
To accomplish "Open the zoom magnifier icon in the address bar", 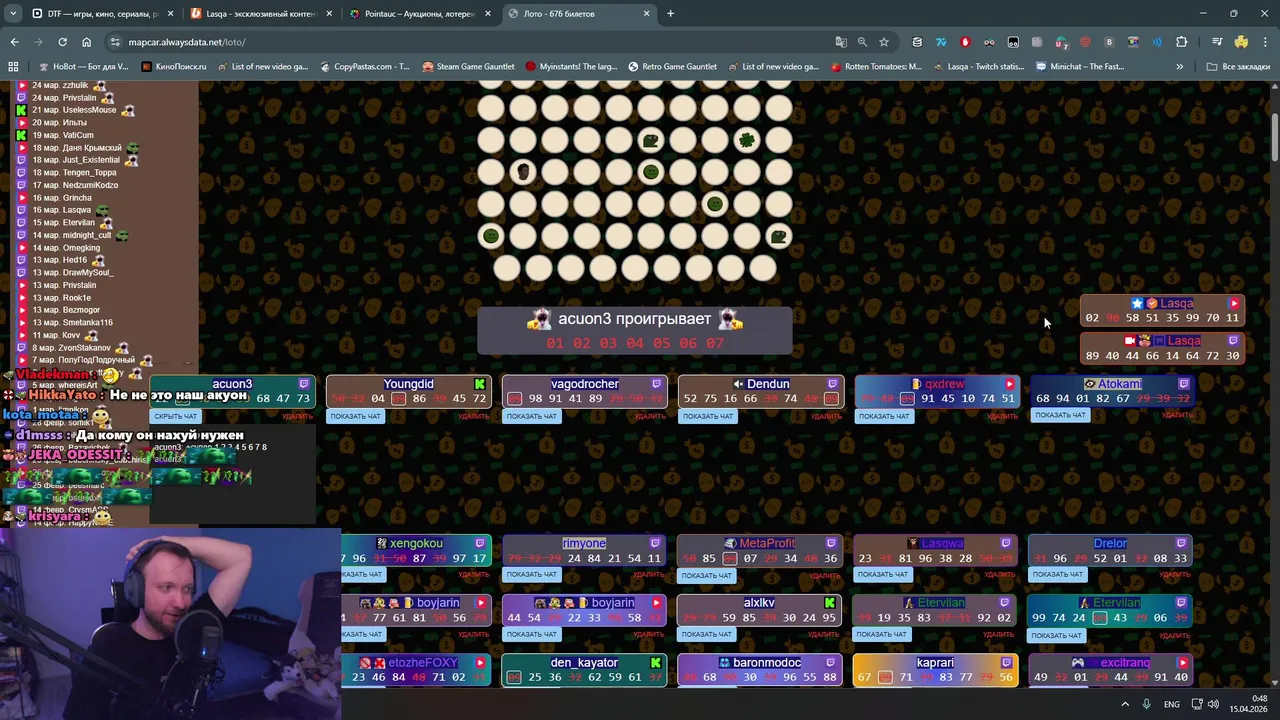I will (862, 42).
